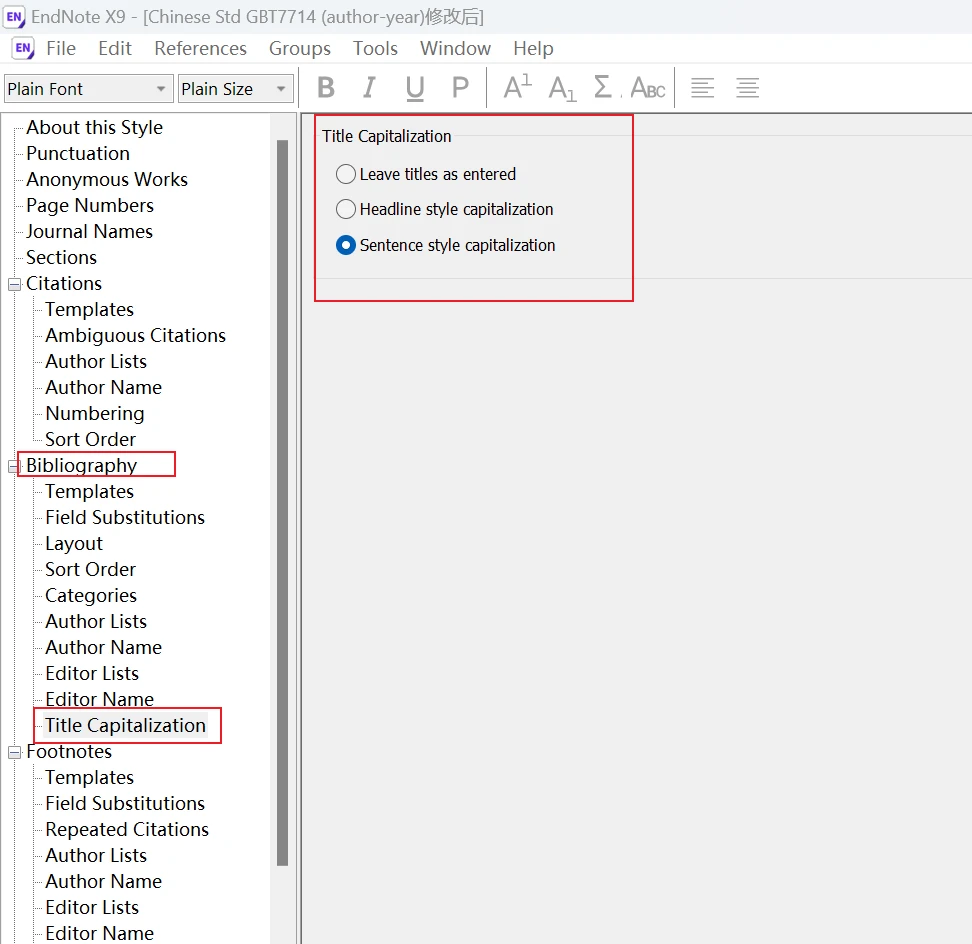The image size is (972, 944).
Task: Open the Tools menu
Action: pyautogui.click(x=375, y=48)
